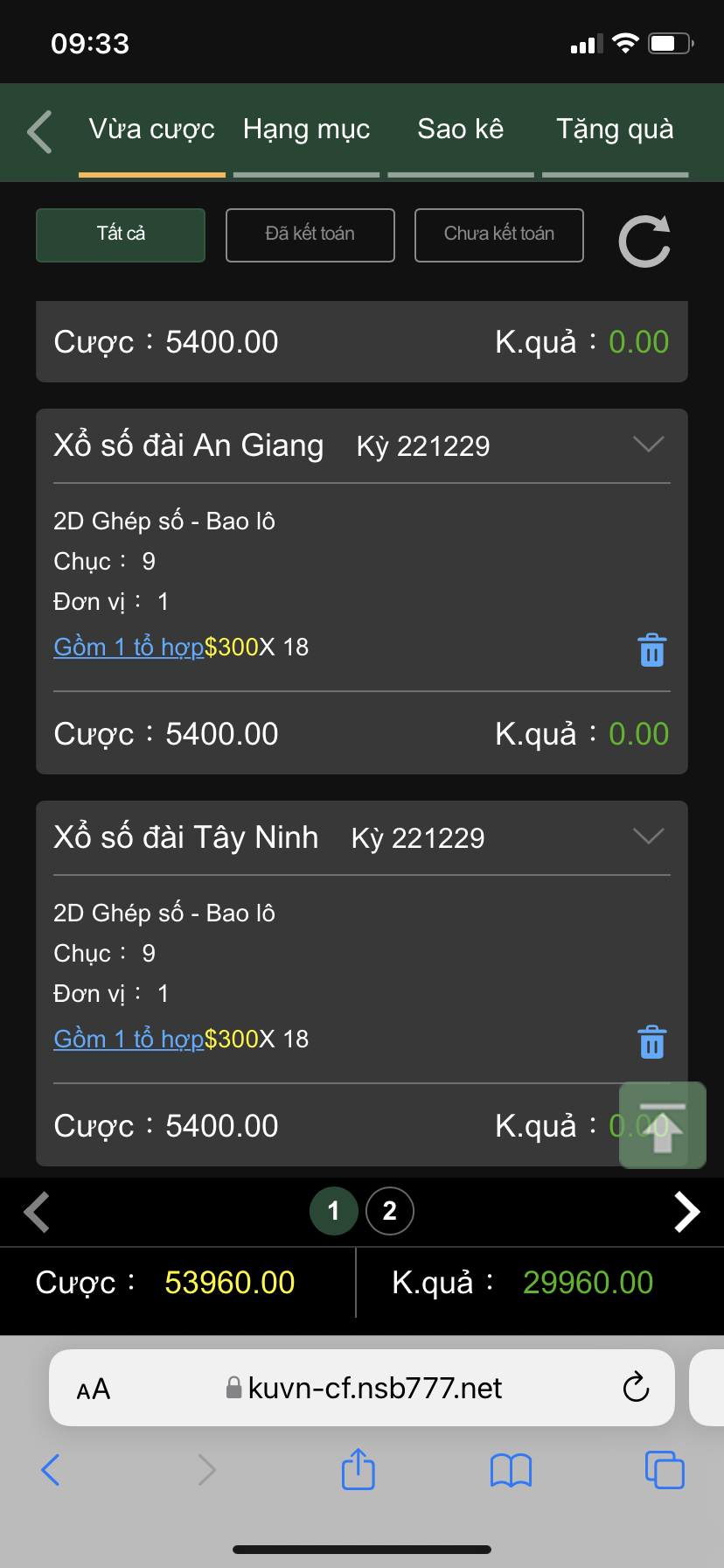The height and width of the screenshot is (1568, 724).
Task: Reload page from the address bar
Action: (x=636, y=1387)
